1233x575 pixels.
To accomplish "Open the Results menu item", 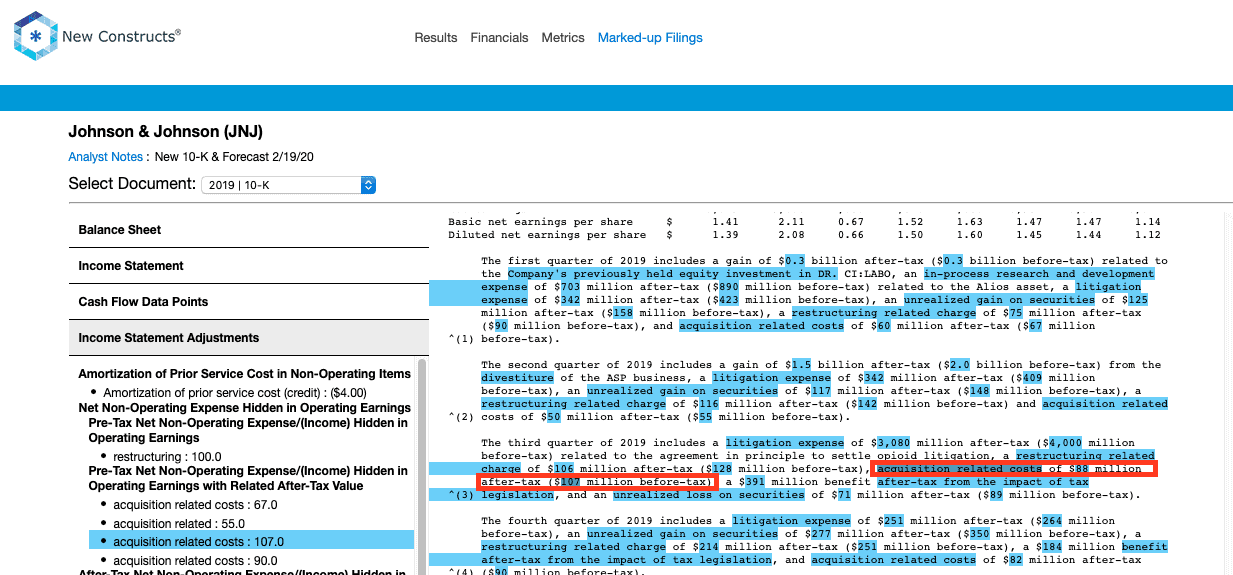I will pos(436,38).
